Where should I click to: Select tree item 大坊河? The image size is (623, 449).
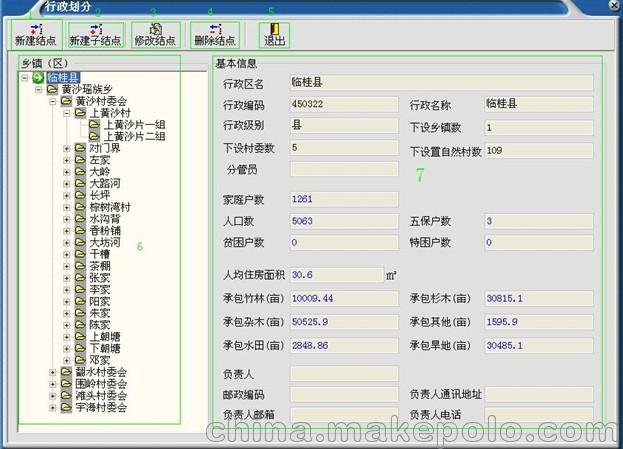105,242
